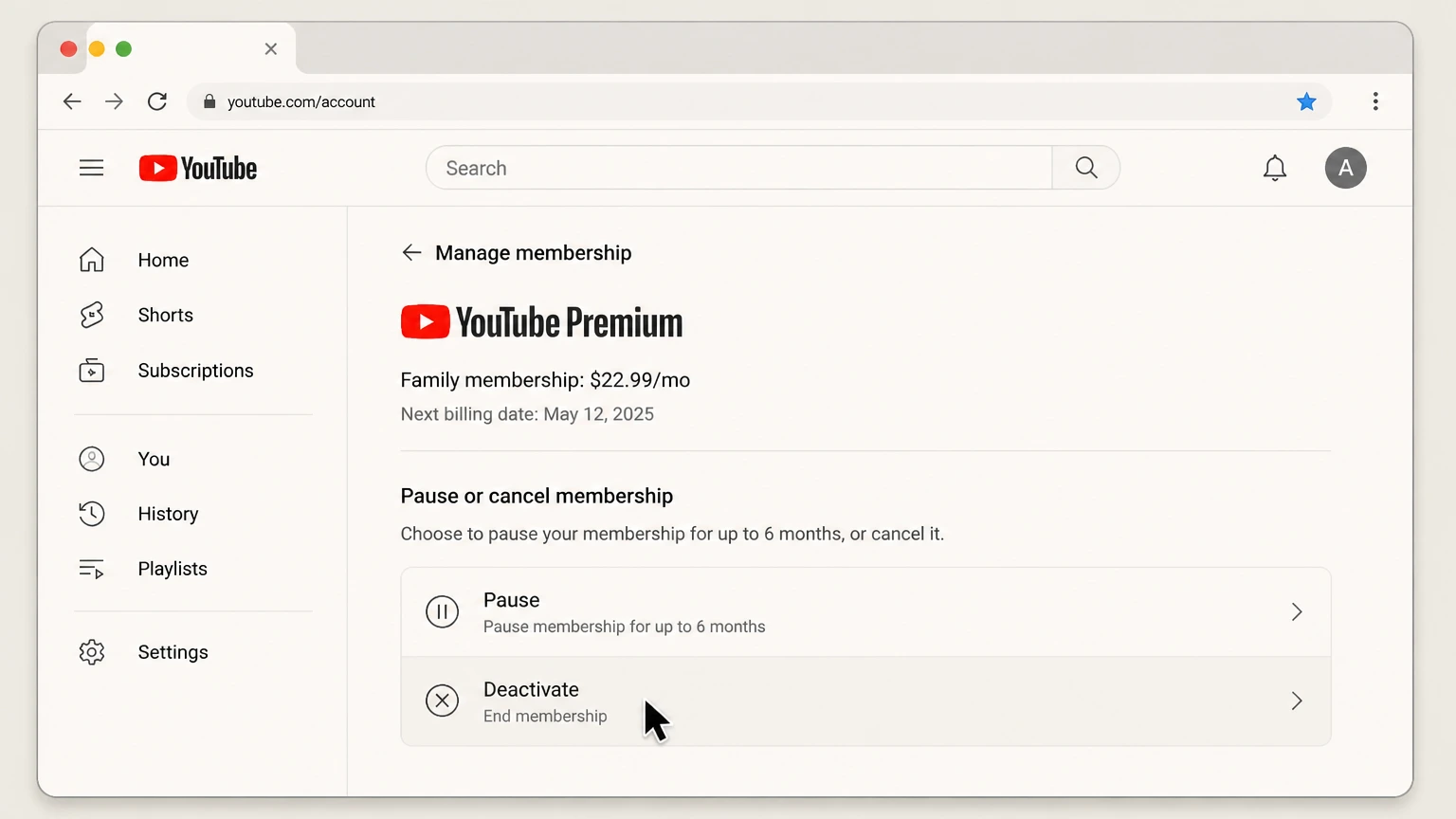Click the Manage membership heading
Screen dimensions: 1456x819
pos(533,253)
